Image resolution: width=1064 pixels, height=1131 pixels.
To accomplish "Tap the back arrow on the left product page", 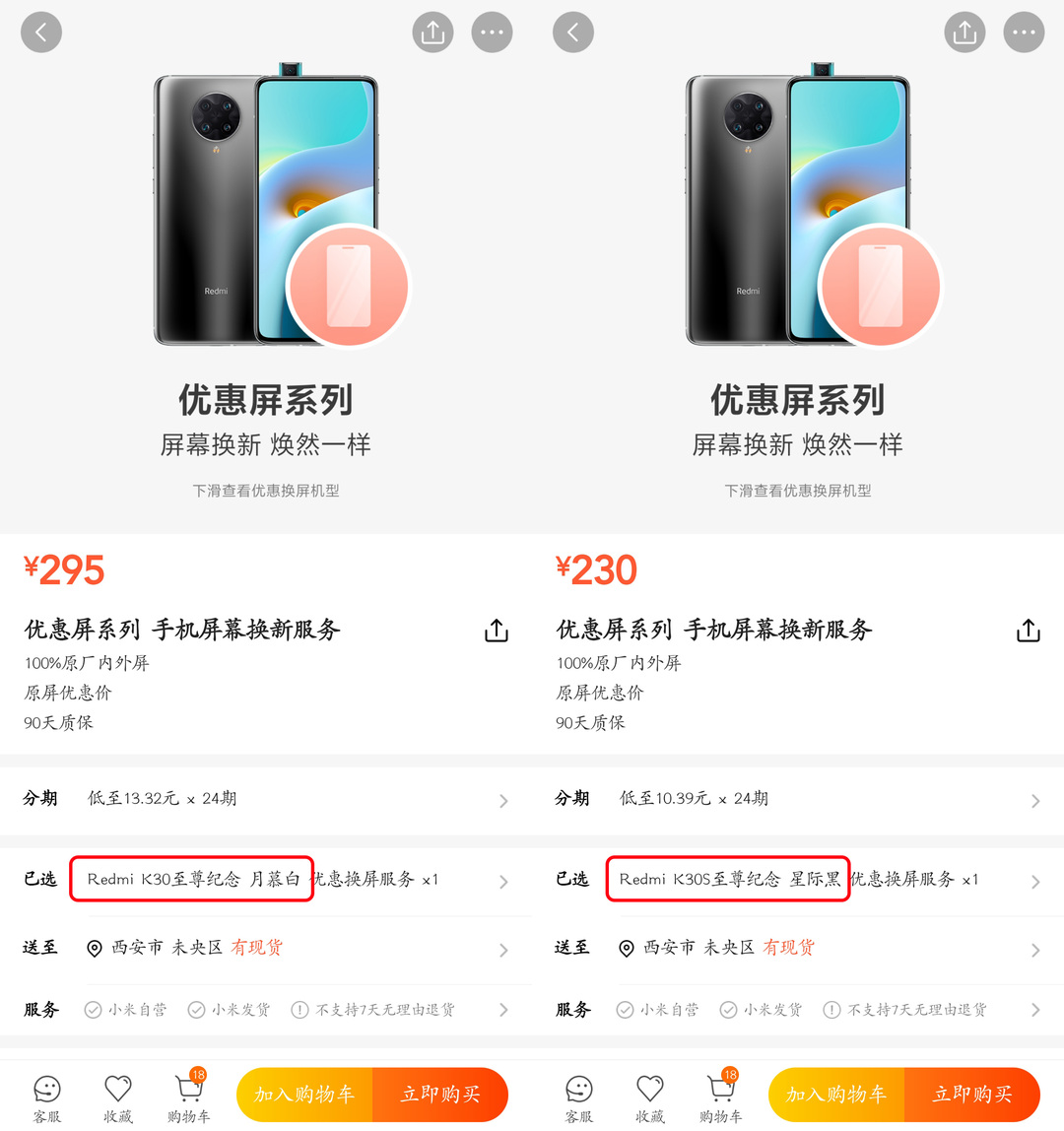I will (x=41, y=33).
